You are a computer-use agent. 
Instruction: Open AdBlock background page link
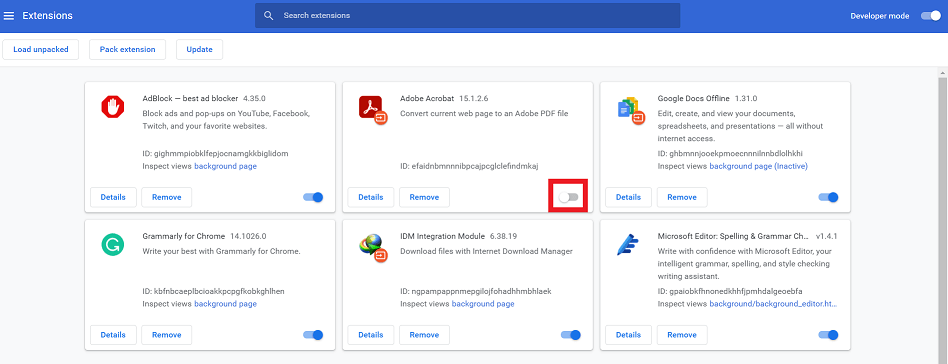tap(226, 166)
